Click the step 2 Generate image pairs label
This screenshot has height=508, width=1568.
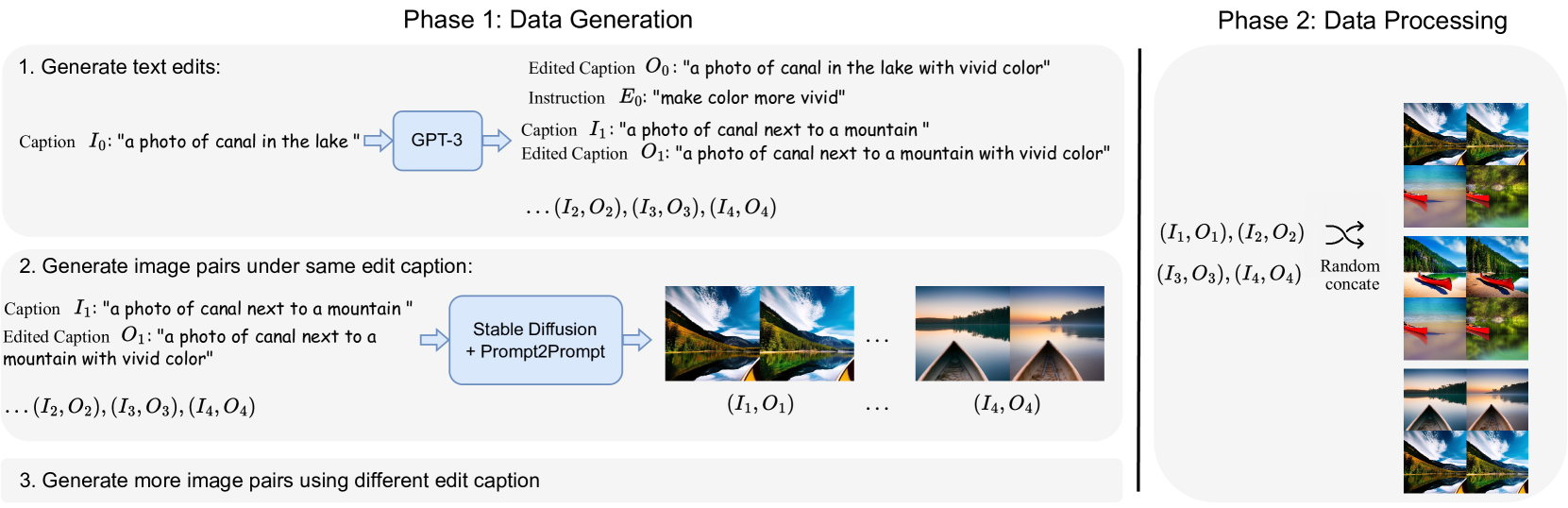[245, 266]
